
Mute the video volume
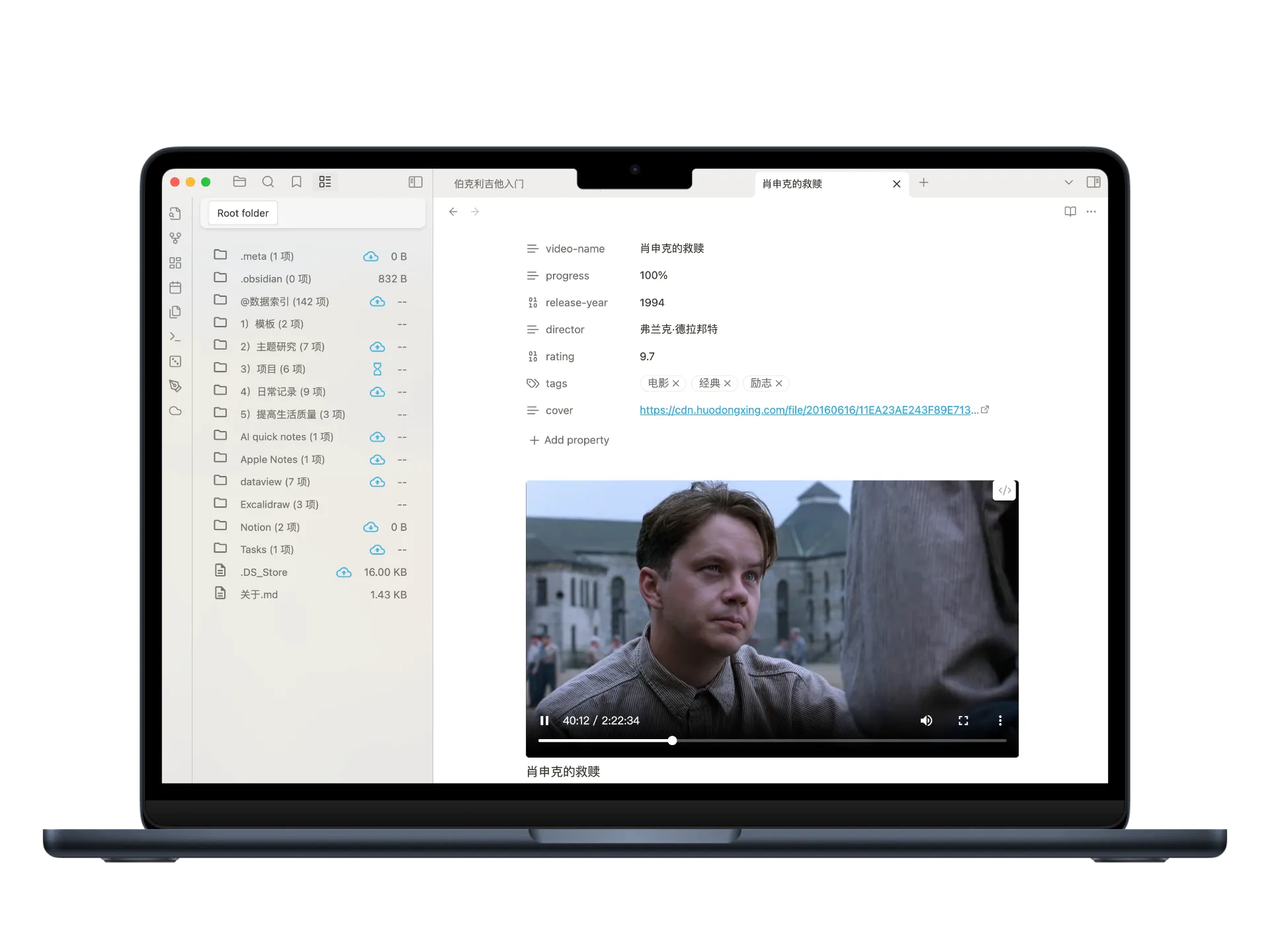(926, 721)
